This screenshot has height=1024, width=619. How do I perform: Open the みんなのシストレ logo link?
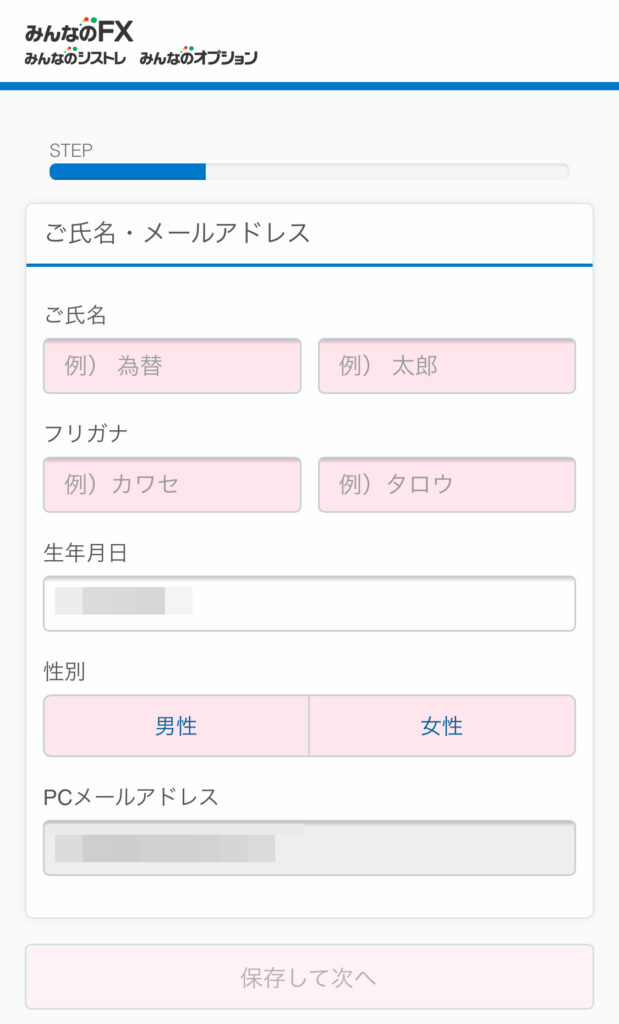pos(75,57)
